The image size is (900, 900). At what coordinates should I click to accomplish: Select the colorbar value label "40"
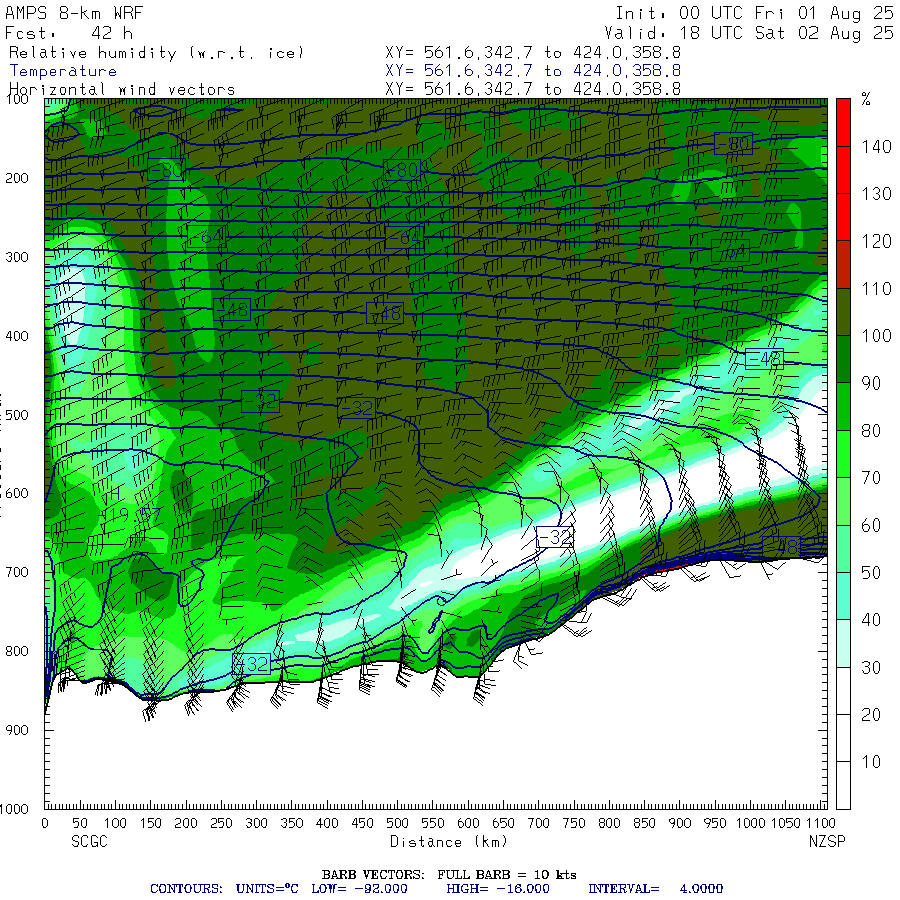click(871, 620)
